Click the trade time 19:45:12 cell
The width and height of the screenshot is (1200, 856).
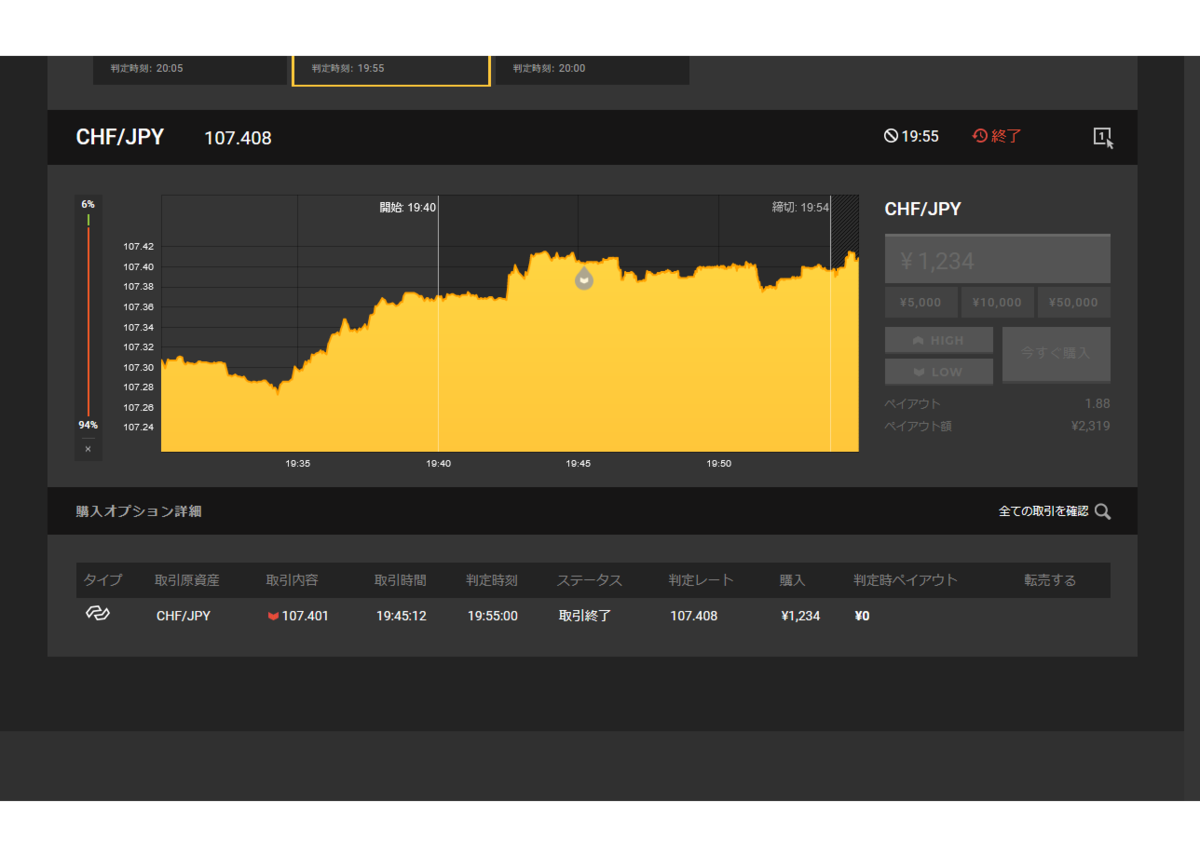401,616
